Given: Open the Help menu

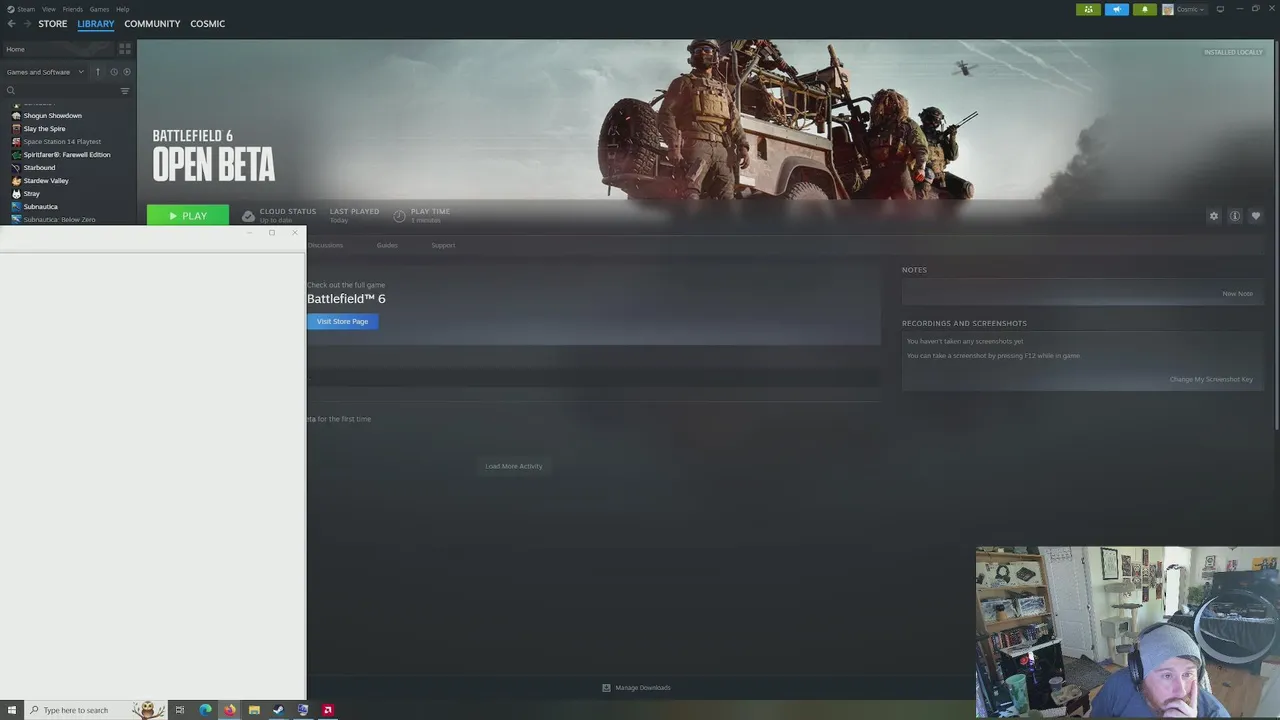Looking at the screenshot, I should (122, 9).
